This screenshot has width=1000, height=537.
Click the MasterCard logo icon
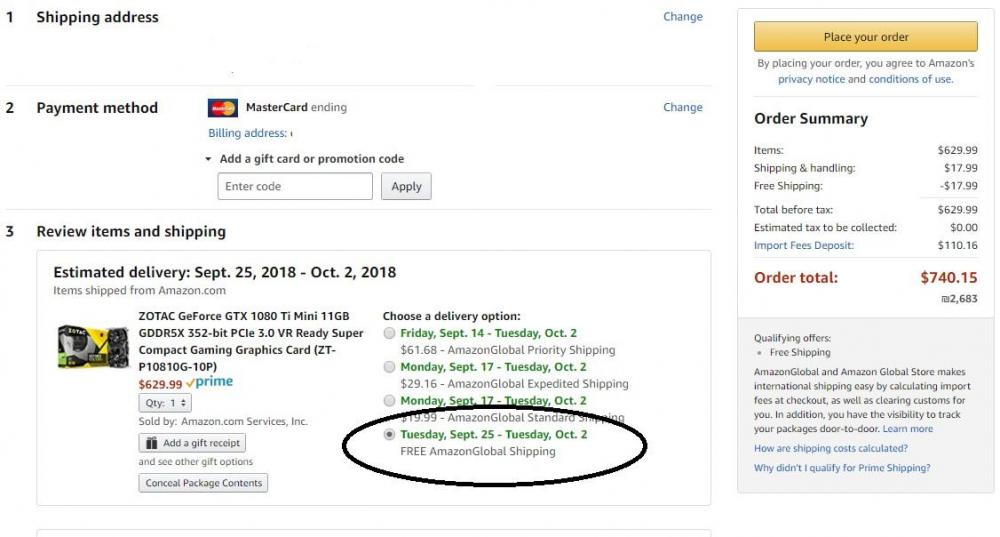(222, 108)
